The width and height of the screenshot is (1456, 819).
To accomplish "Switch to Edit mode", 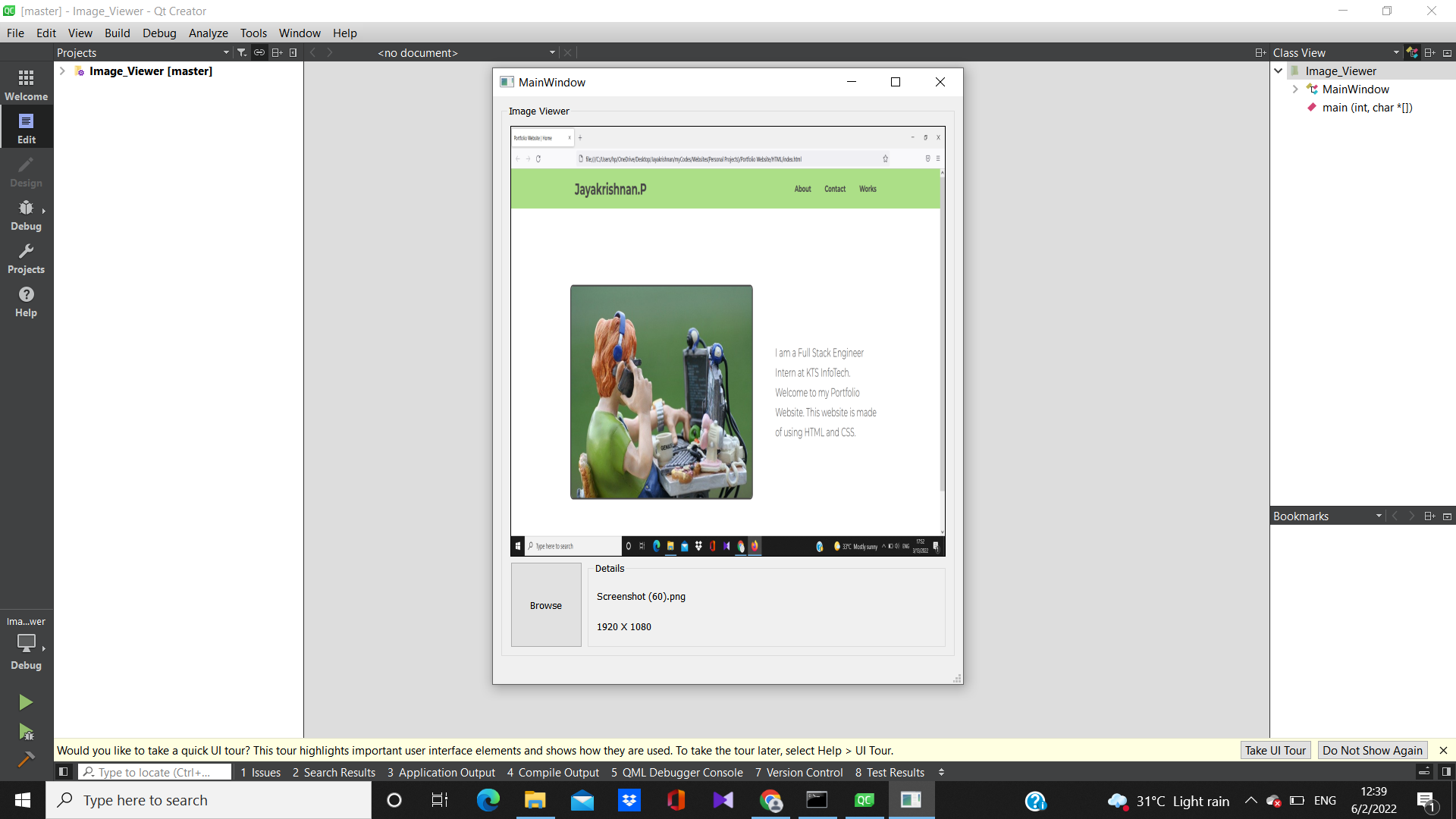I will click(27, 128).
